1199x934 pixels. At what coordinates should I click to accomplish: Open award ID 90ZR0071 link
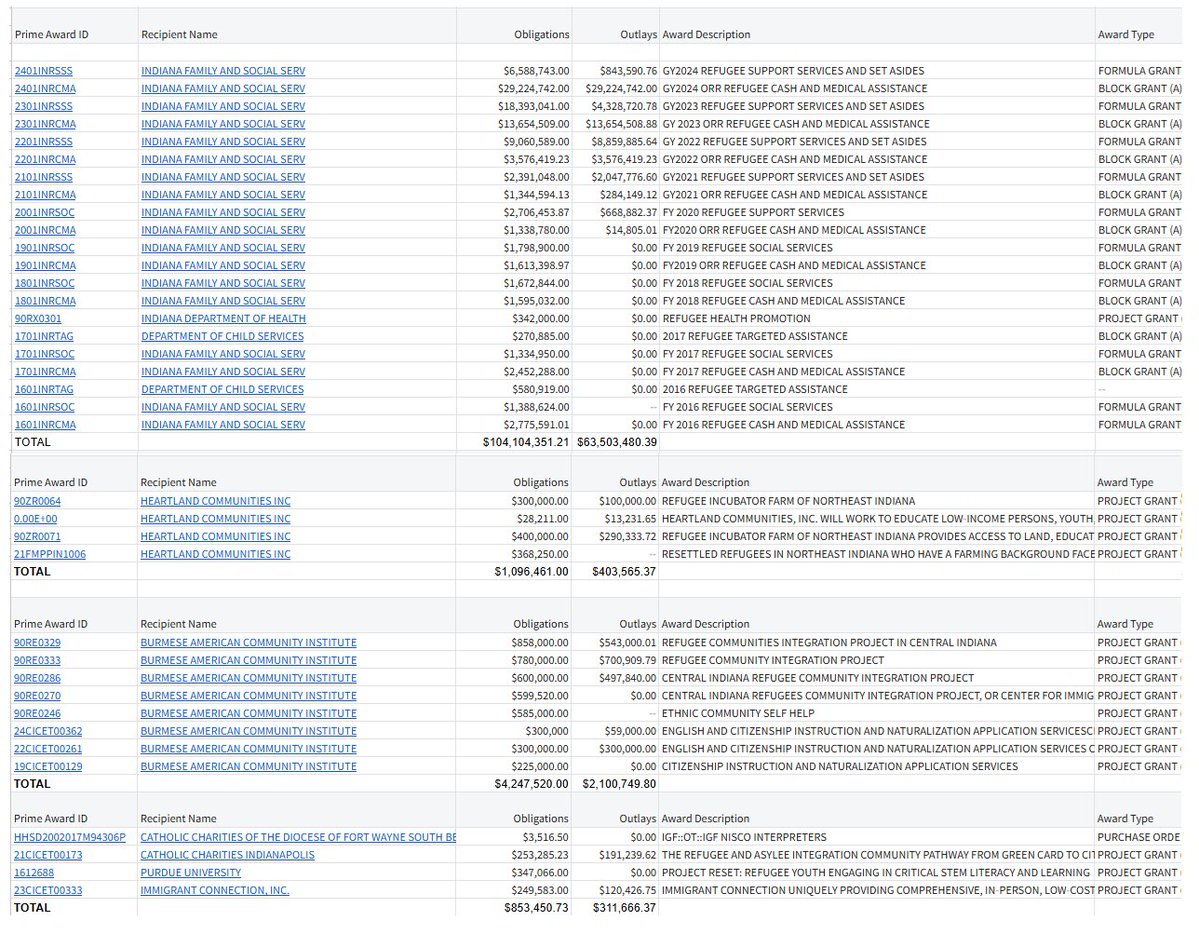(x=37, y=536)
